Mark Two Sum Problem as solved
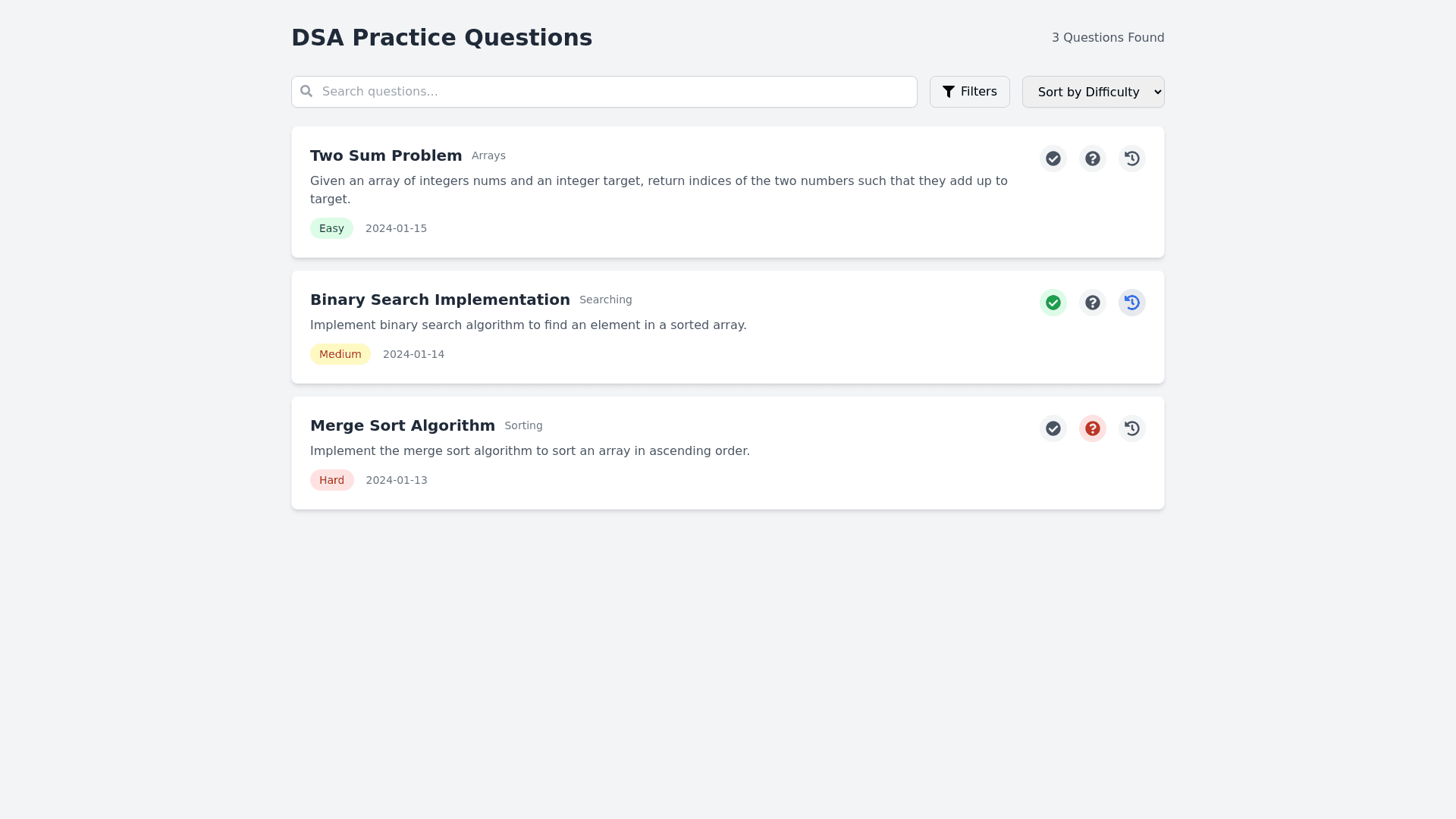 point(1053,158)
